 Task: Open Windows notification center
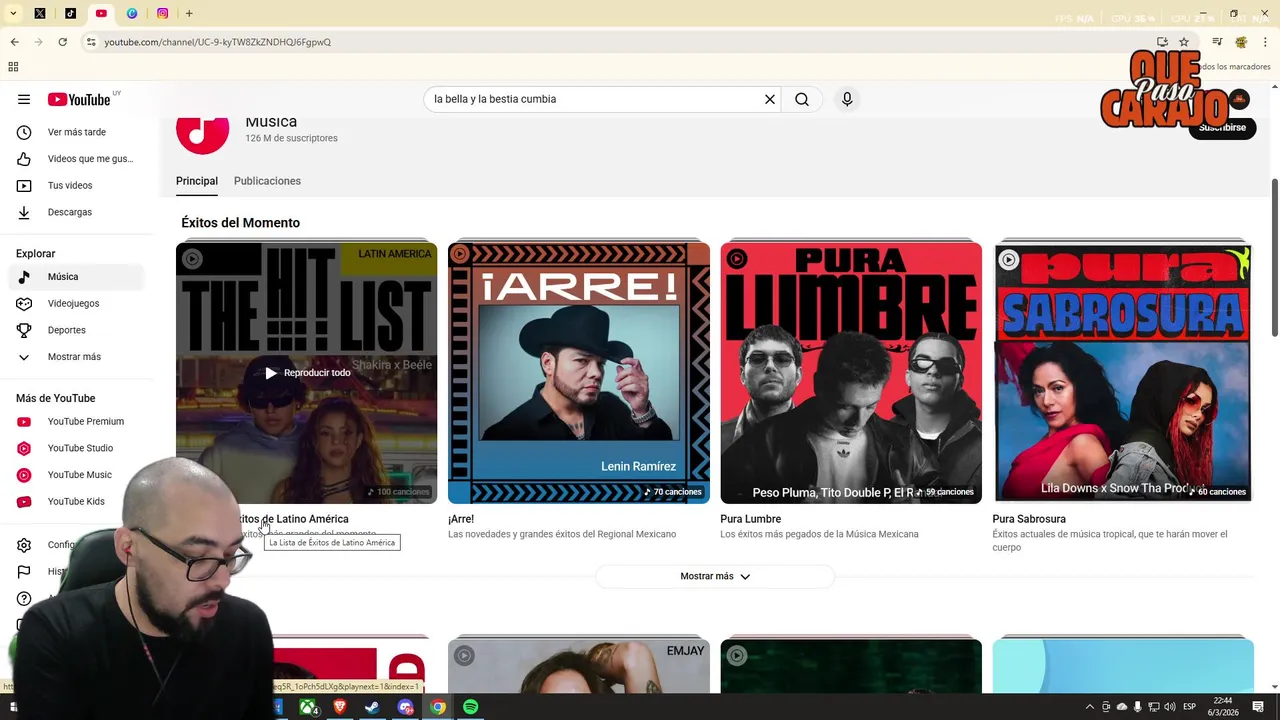[x=1258, y=707]
